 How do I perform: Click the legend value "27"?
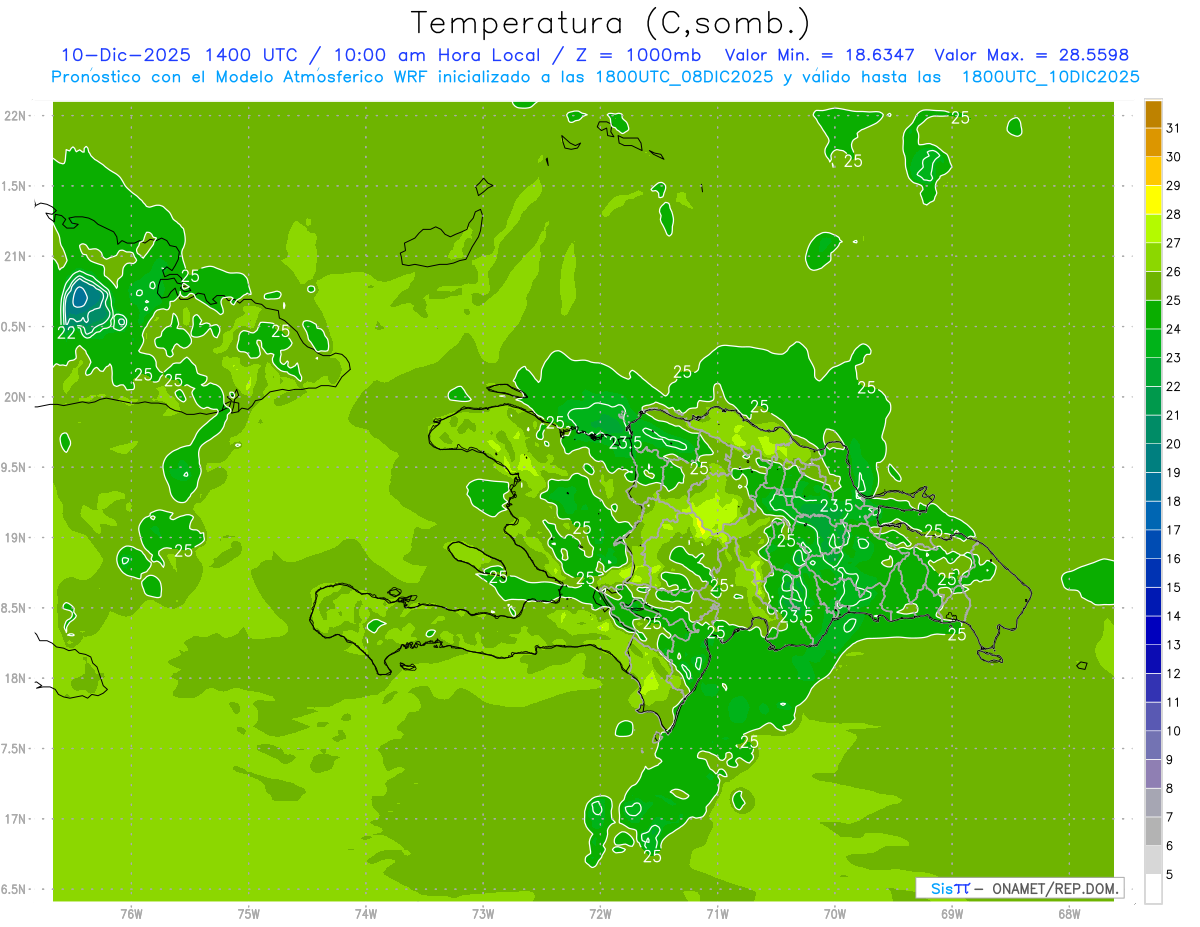pyautogui.click(x=1173, y=243)
